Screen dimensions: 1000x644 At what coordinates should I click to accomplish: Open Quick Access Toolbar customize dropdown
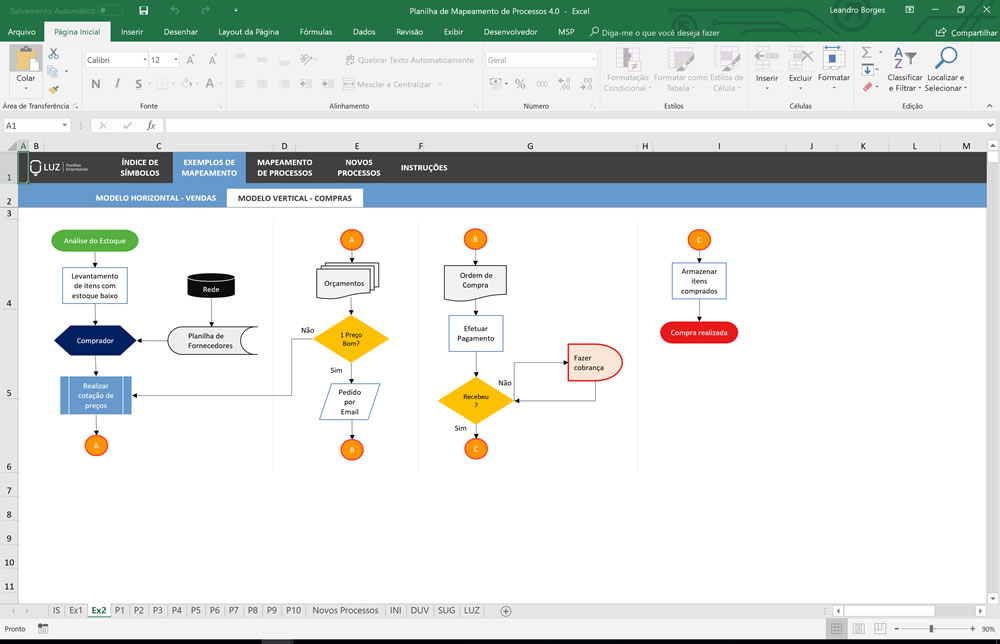(235, 11)
